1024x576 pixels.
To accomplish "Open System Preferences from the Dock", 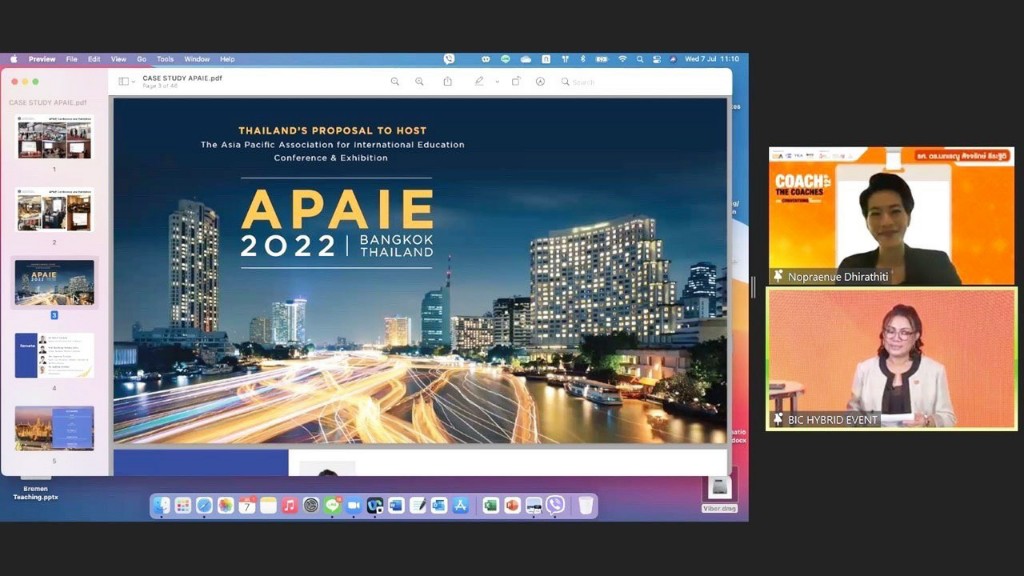I will tap(311, 505).
